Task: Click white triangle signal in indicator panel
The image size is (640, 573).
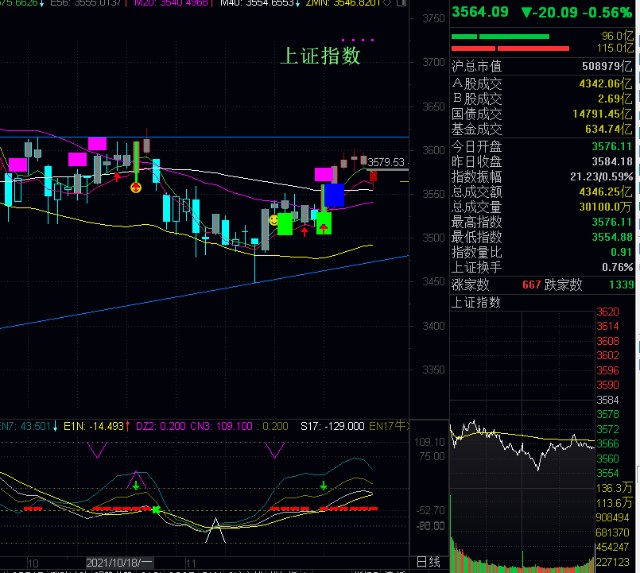Action: click(216, 531)
